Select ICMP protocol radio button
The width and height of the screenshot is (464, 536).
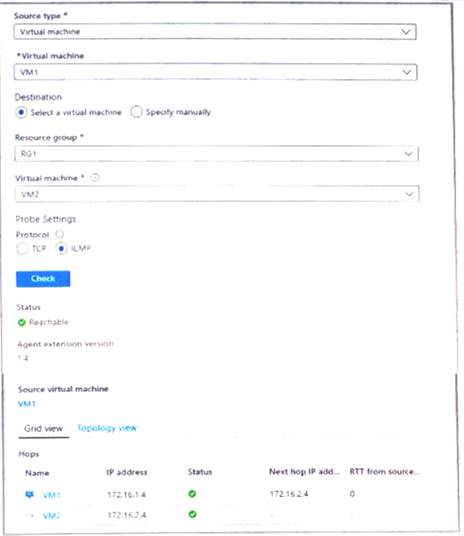(x=61, y=249)
